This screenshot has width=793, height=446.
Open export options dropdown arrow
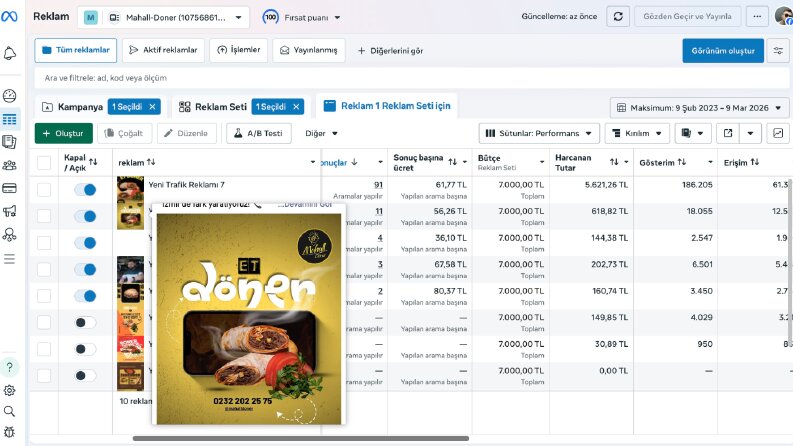(751, 133)
